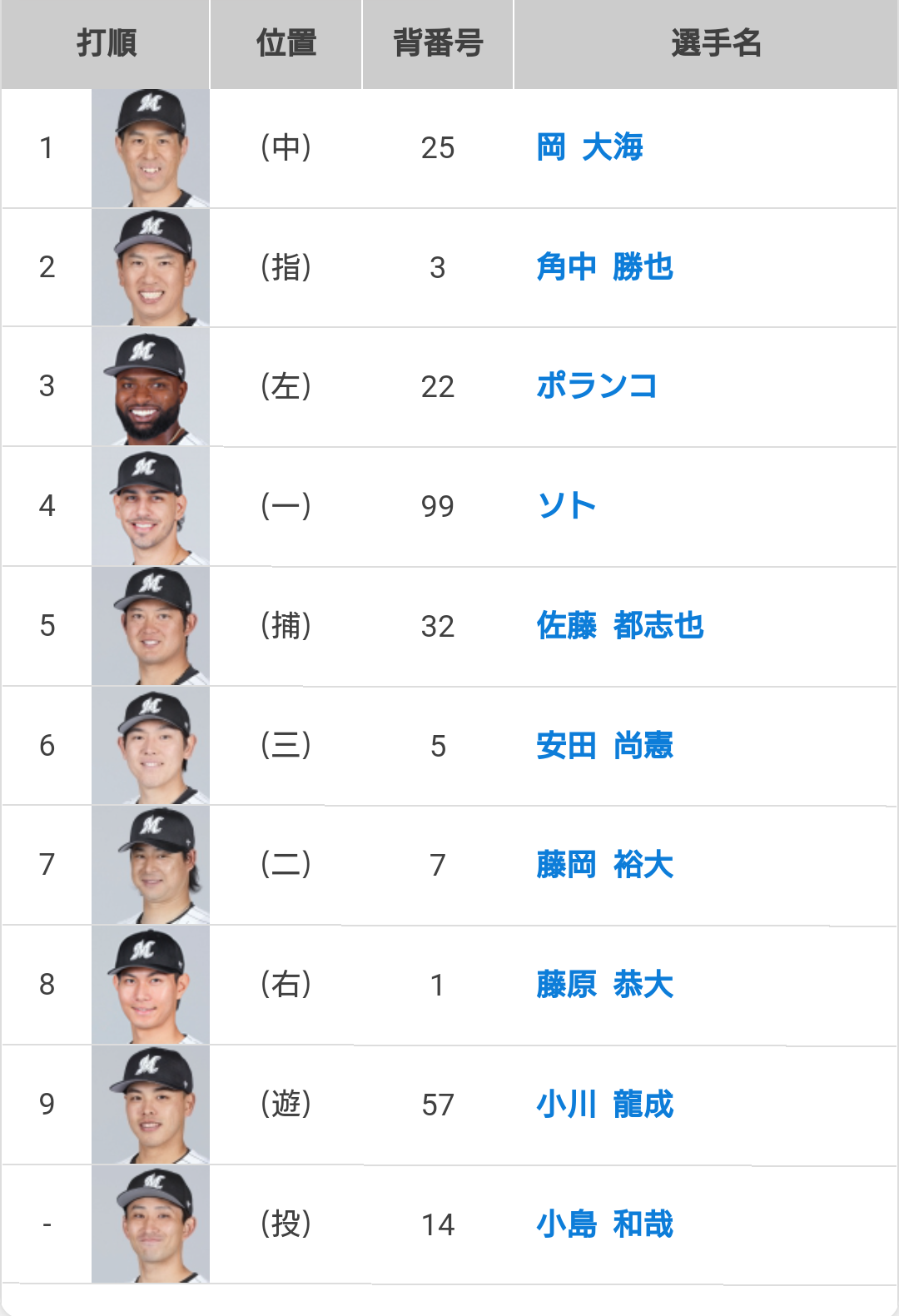This screenshot has height=1316, width=899.
Task: Open player link 佐藤 都志也
Action: coord(620,626)
